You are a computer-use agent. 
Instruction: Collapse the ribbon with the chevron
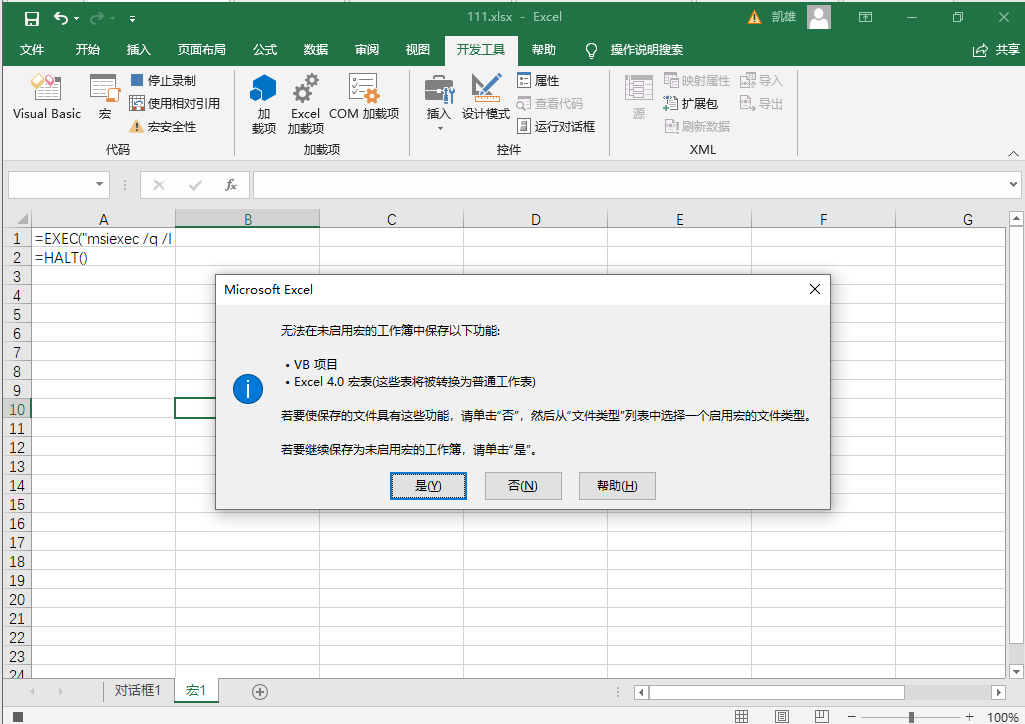coord(1013,154)
